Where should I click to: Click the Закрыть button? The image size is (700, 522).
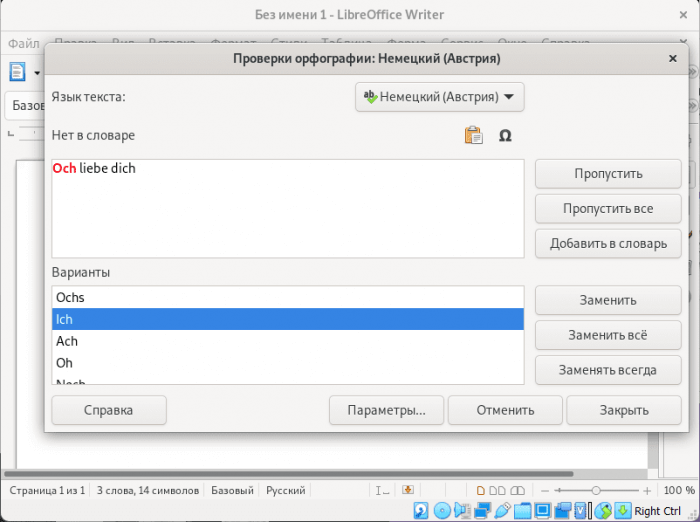coord(624,410)
